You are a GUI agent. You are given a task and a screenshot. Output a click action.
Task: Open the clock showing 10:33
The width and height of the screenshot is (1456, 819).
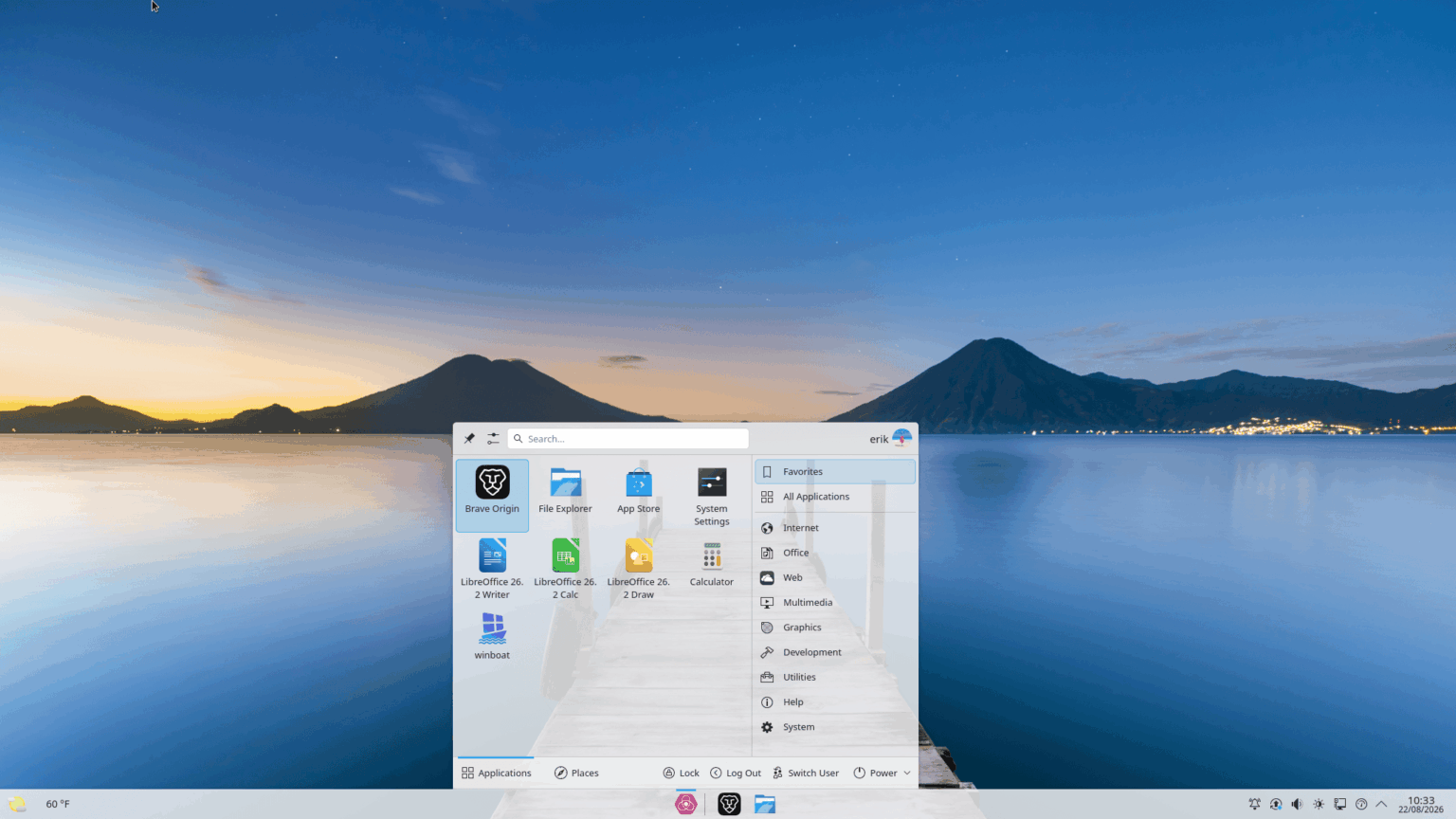pos(1421,804)
